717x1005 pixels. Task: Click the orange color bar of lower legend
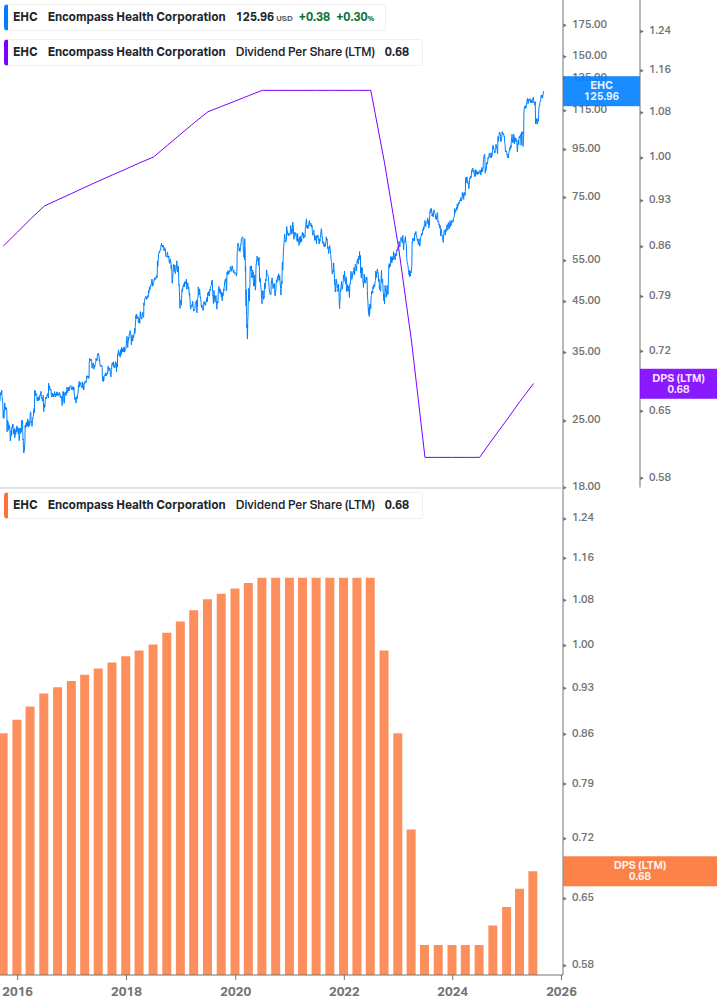(x=6, y=505)
